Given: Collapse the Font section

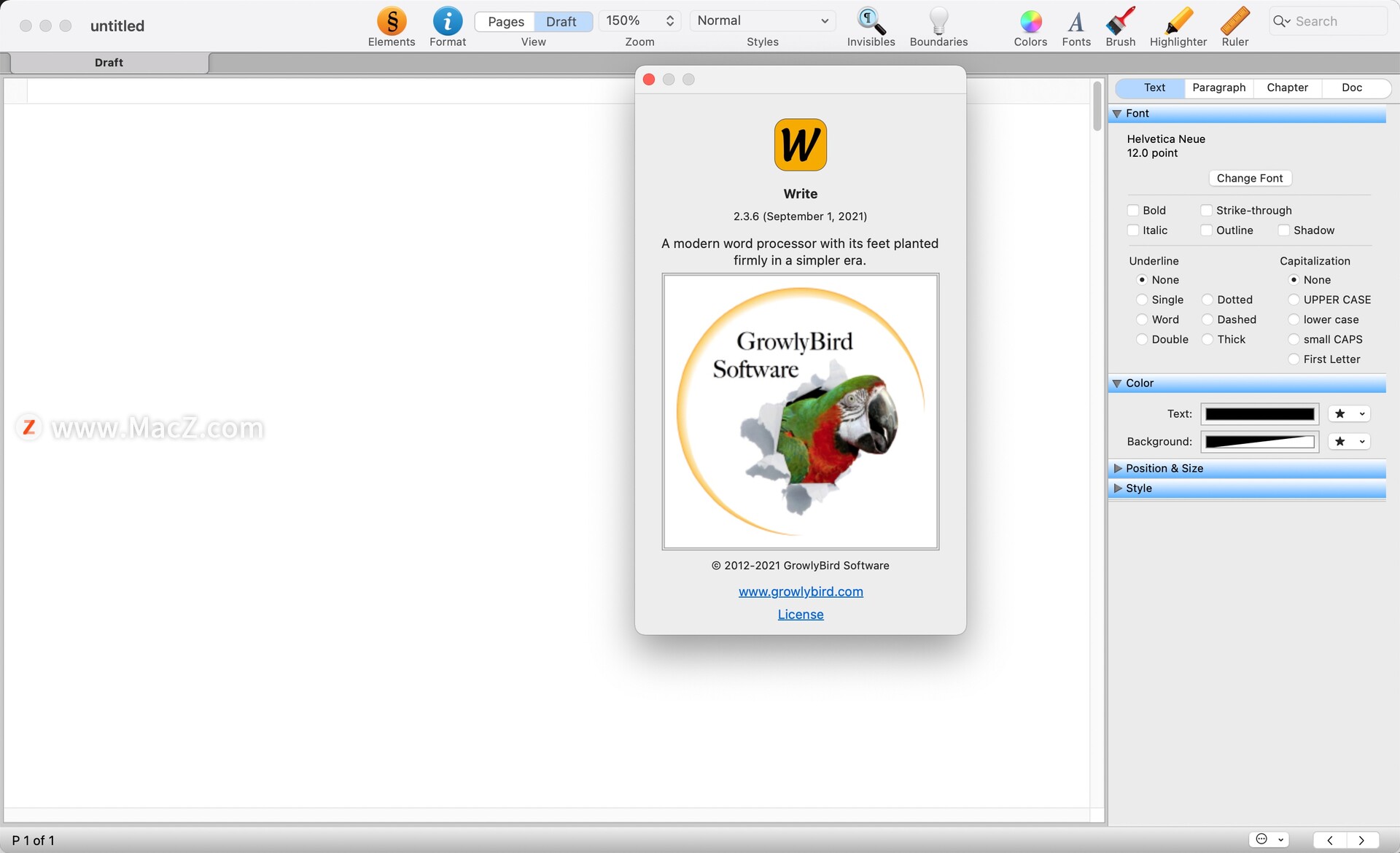Looking at the screenshot, I should 1117,114.
